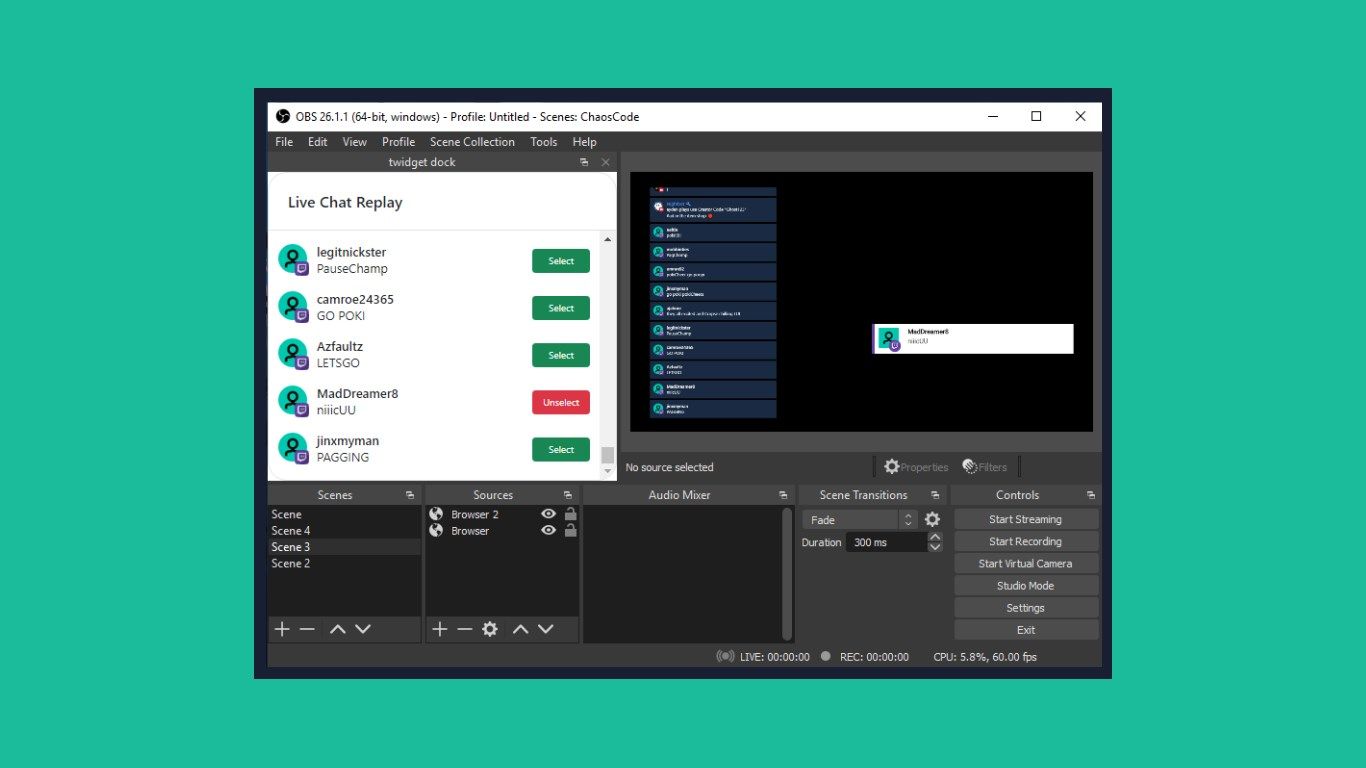1366x768 pixels.
Task: Click jinxmyman's avatar icon
Action: tap(293, 448)
